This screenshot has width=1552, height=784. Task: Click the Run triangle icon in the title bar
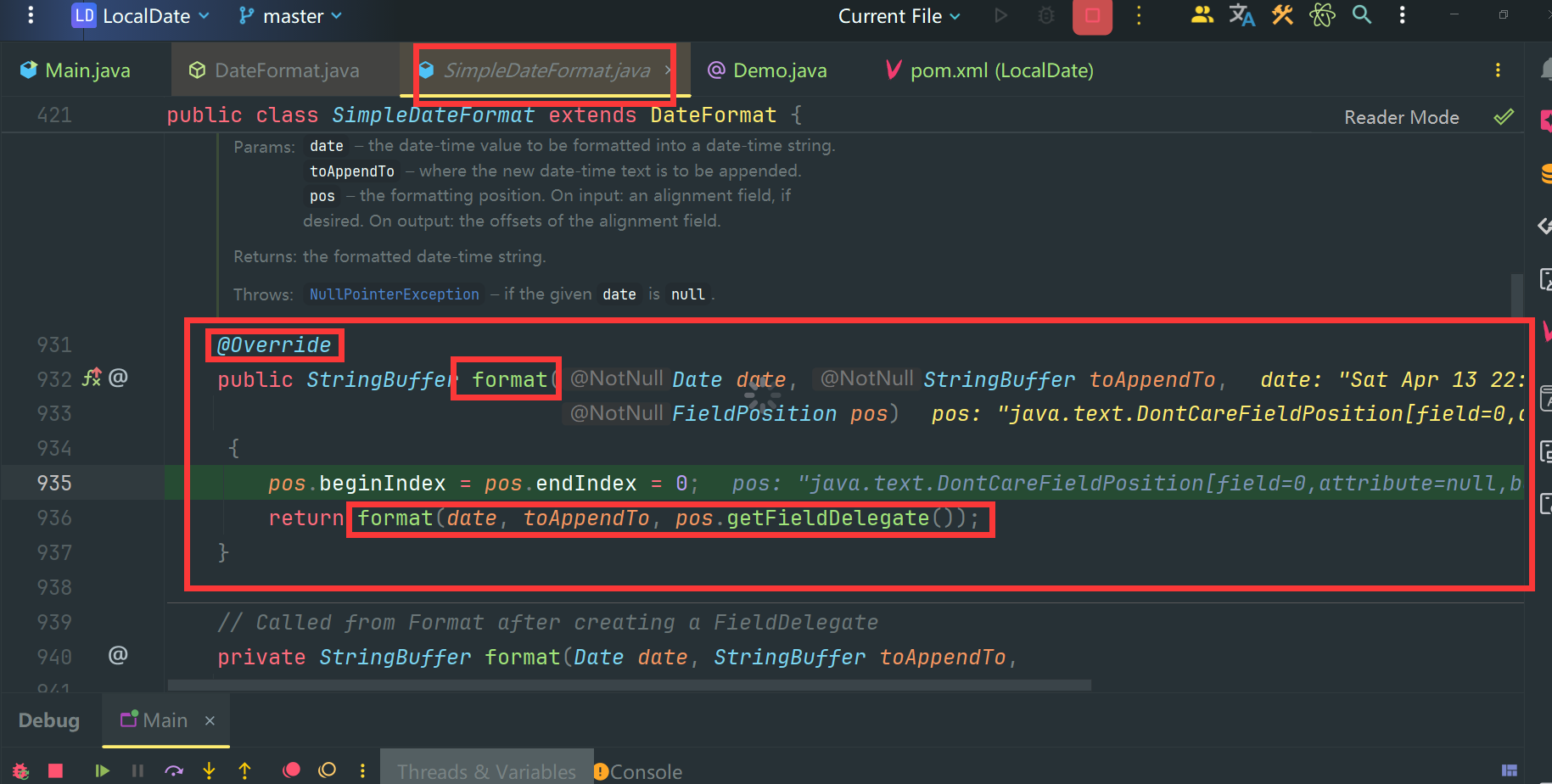[x=1001, y=15]
